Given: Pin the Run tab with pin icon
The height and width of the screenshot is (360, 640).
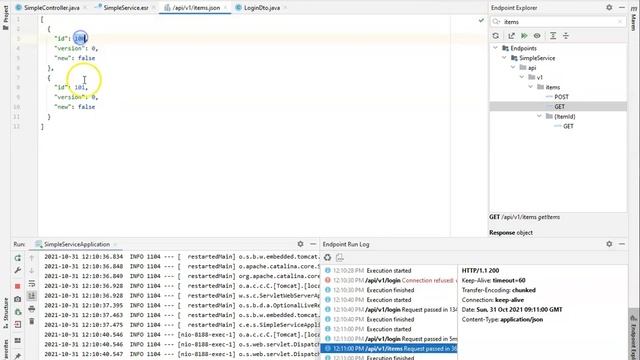Looking at the screenshot, I should coord(18,356).
